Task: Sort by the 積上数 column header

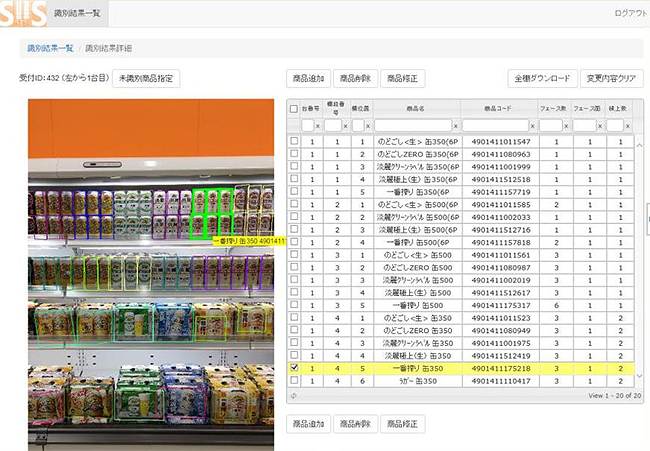Action: click(618, 109)
